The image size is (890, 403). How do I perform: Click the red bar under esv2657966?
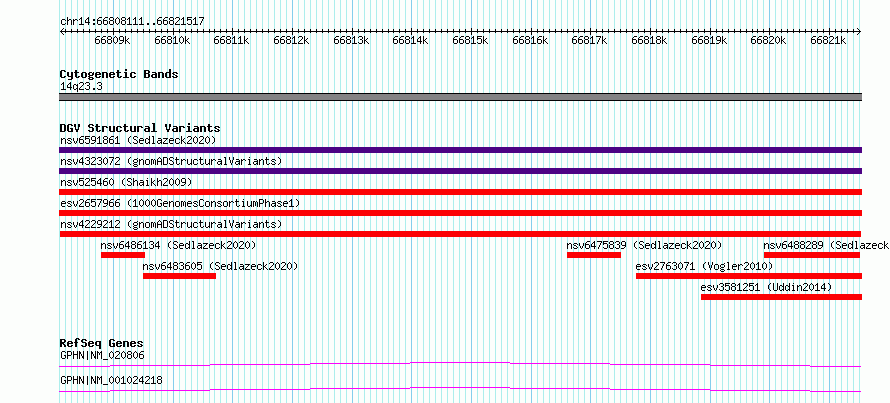point(461,213)
